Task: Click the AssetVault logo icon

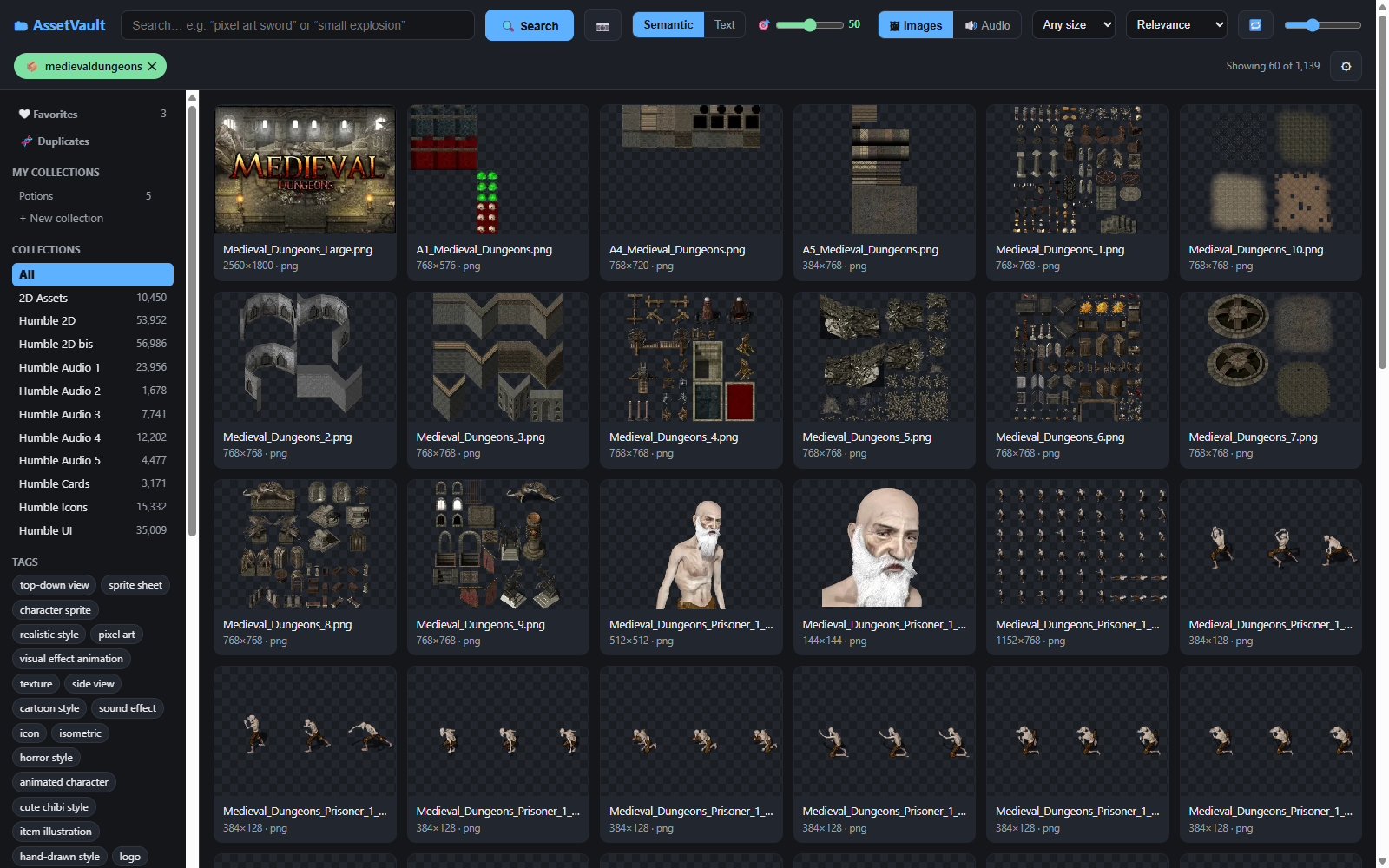Action: [21, 26]
